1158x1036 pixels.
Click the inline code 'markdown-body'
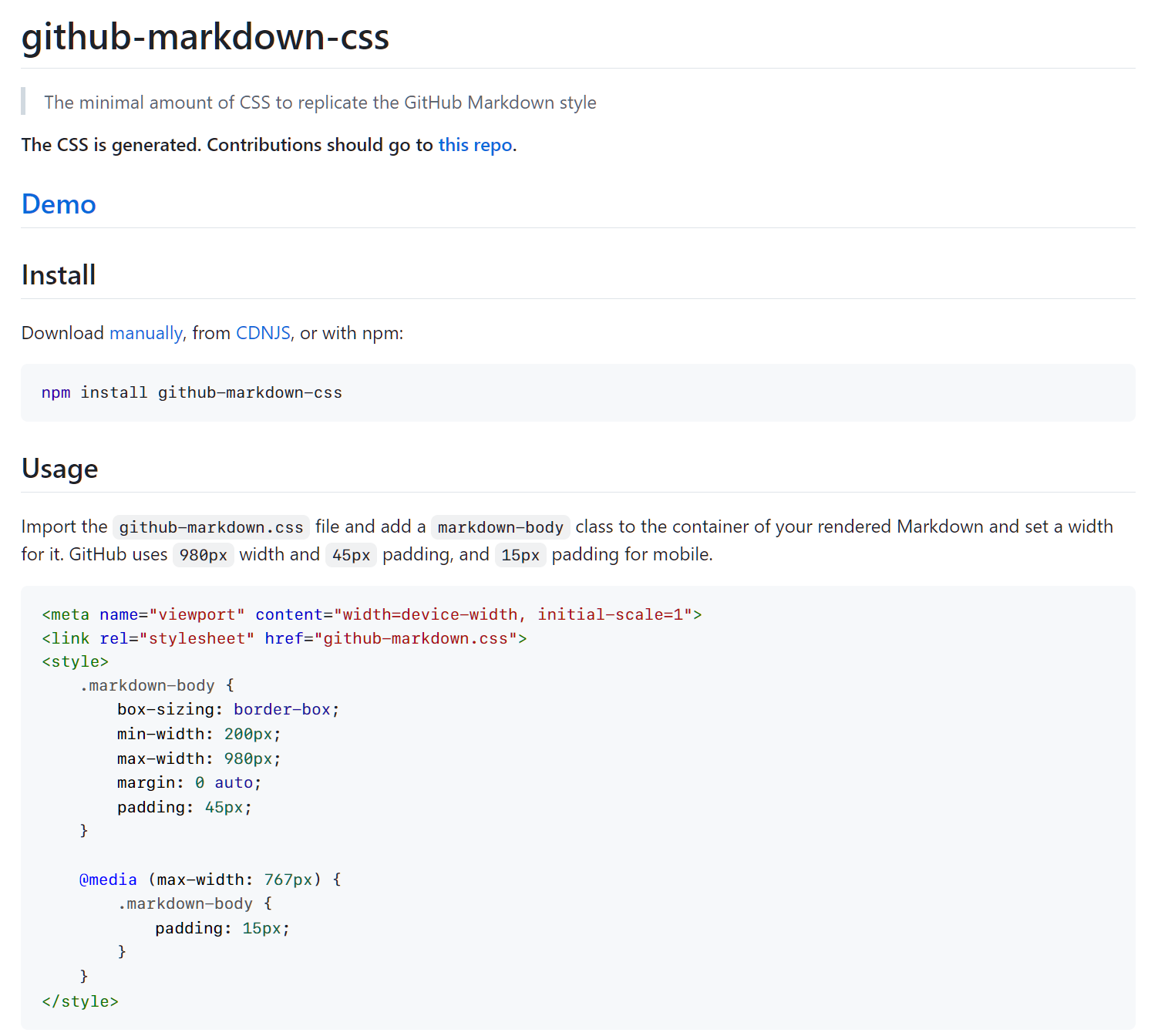tap(500, 527)
